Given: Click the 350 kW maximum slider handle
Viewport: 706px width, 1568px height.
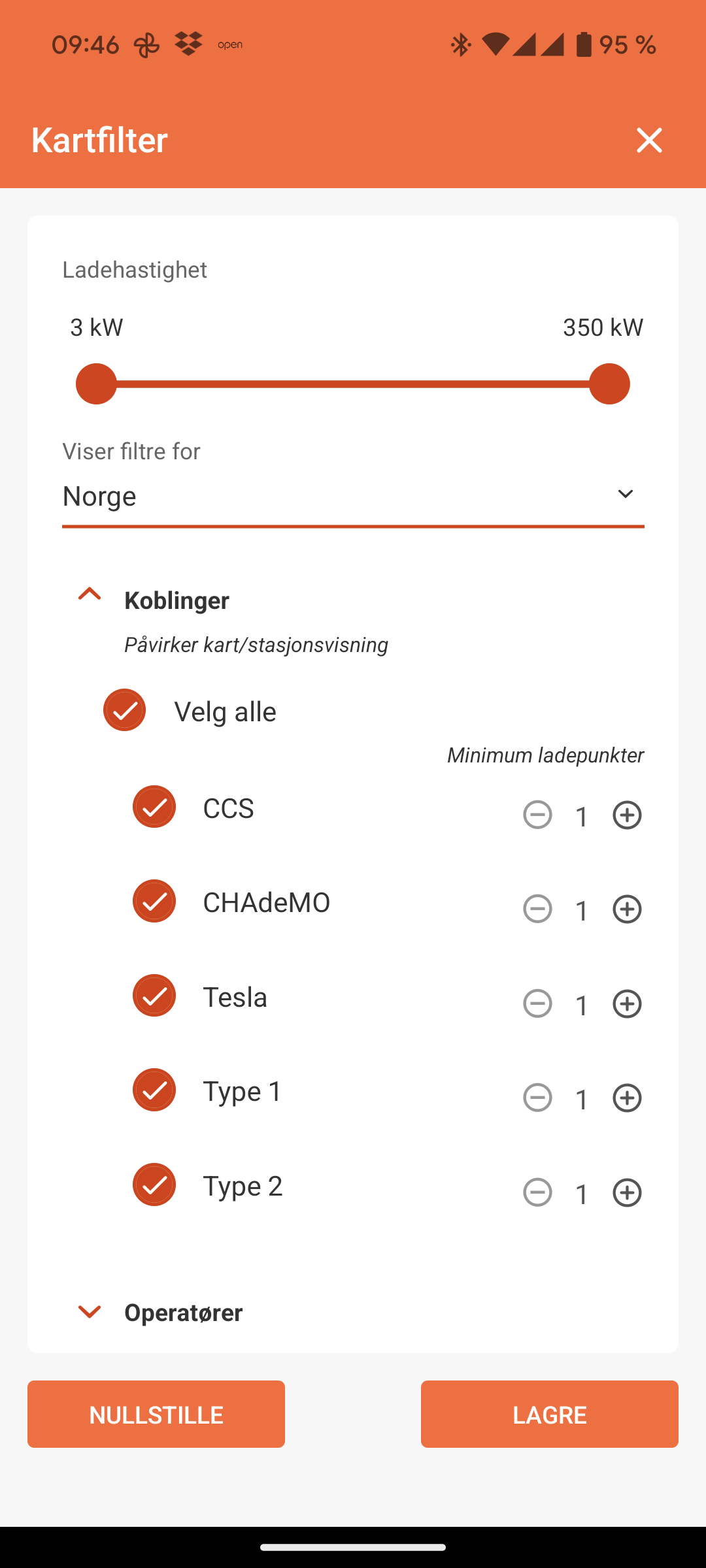Looking at the screenshot, I should (x=609, y=384).
